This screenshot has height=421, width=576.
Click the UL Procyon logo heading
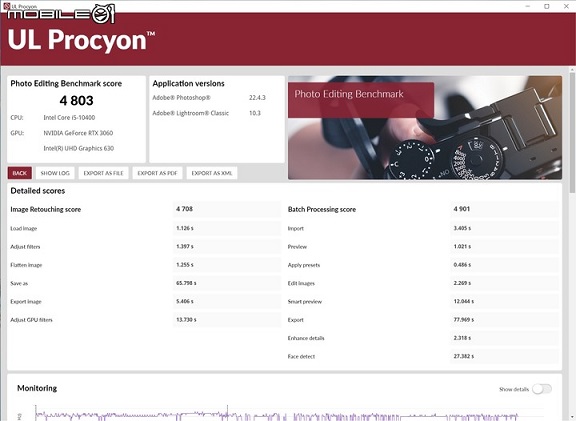point(81,39)
